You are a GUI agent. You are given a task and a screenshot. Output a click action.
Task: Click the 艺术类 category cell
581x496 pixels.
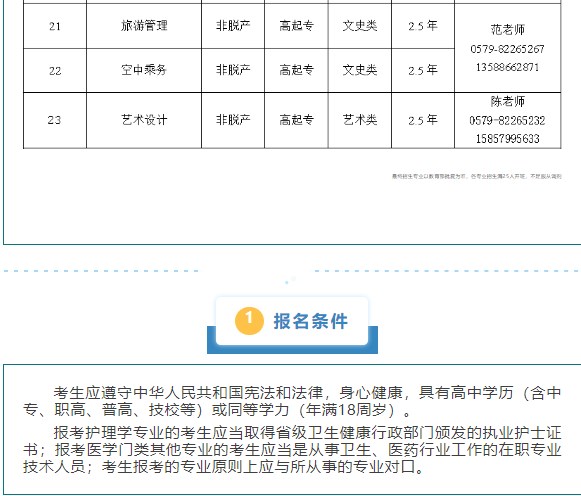click(x=360, y=120)
